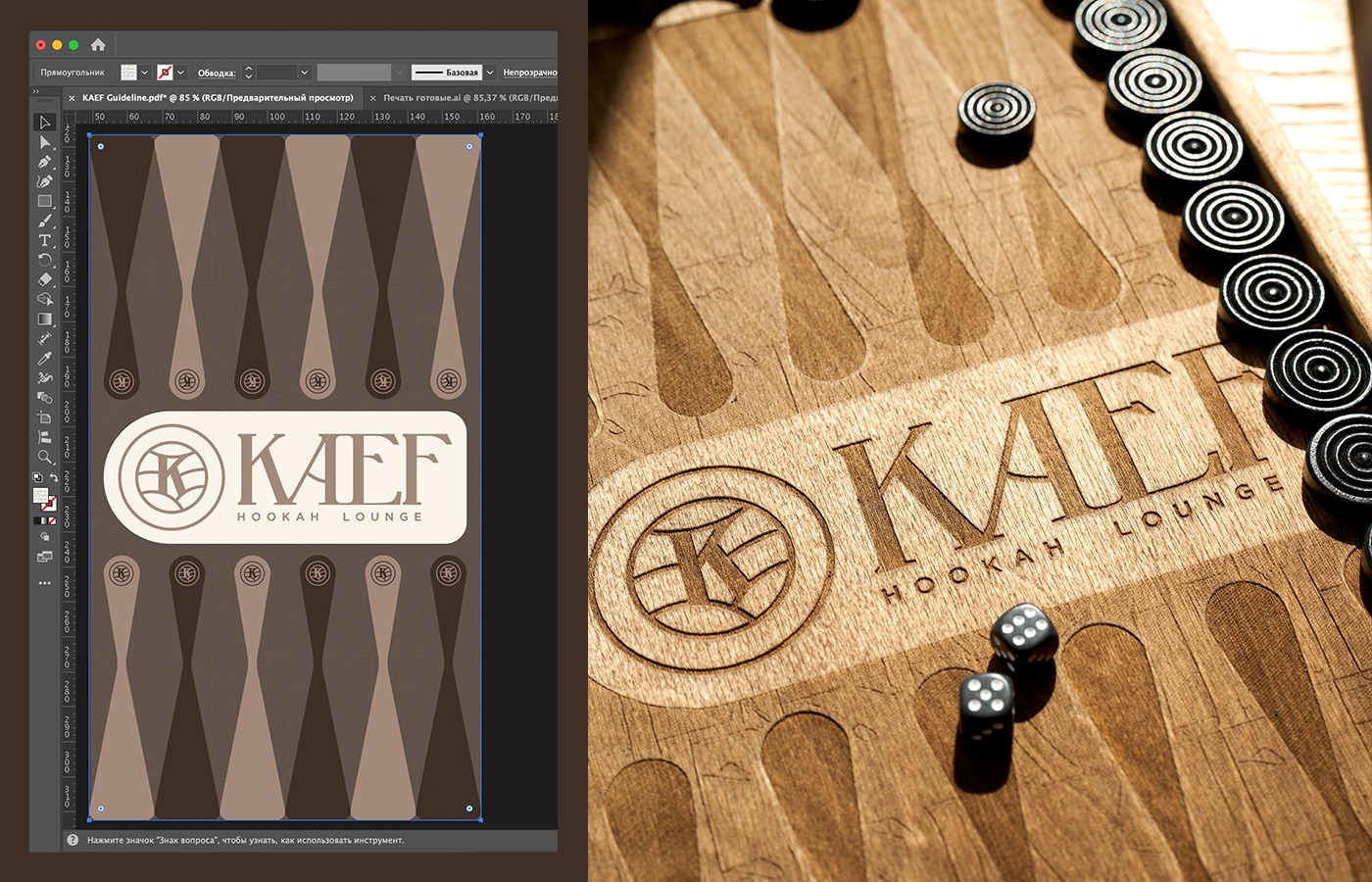Open the fill color dropdown arrow
This screenshot has height=882, width=1372.
145,73
